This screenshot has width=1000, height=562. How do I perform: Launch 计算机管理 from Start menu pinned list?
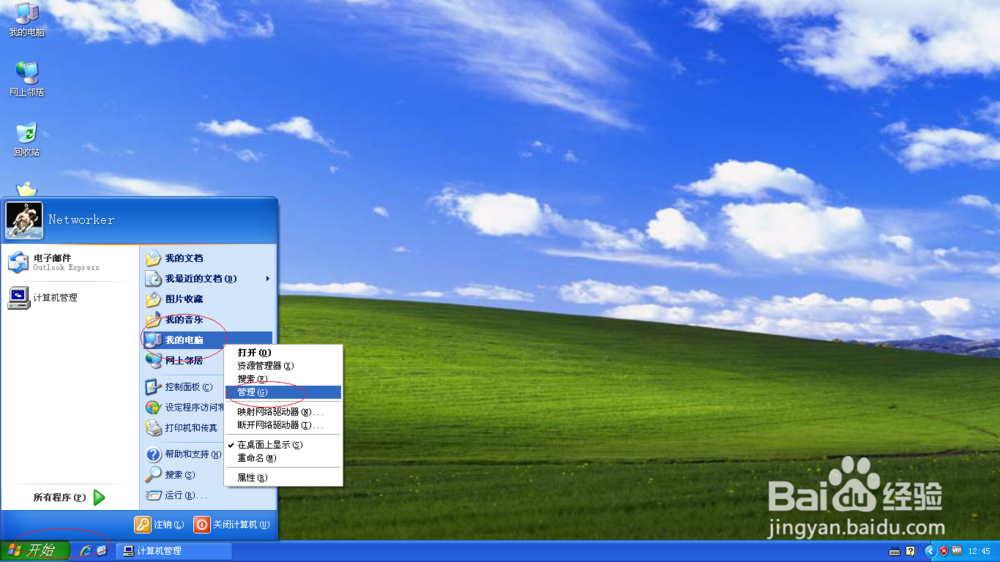(69, 298)
